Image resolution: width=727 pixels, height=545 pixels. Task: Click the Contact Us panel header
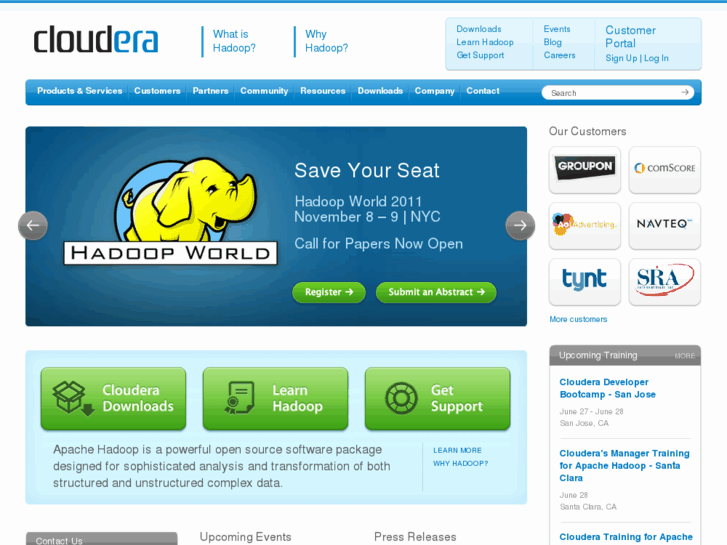coord(102,539)
